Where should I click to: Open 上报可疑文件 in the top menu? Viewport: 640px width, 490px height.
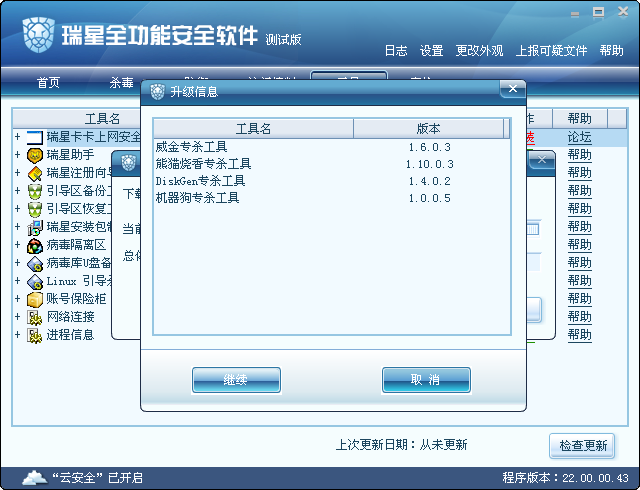tap(551, 51)
